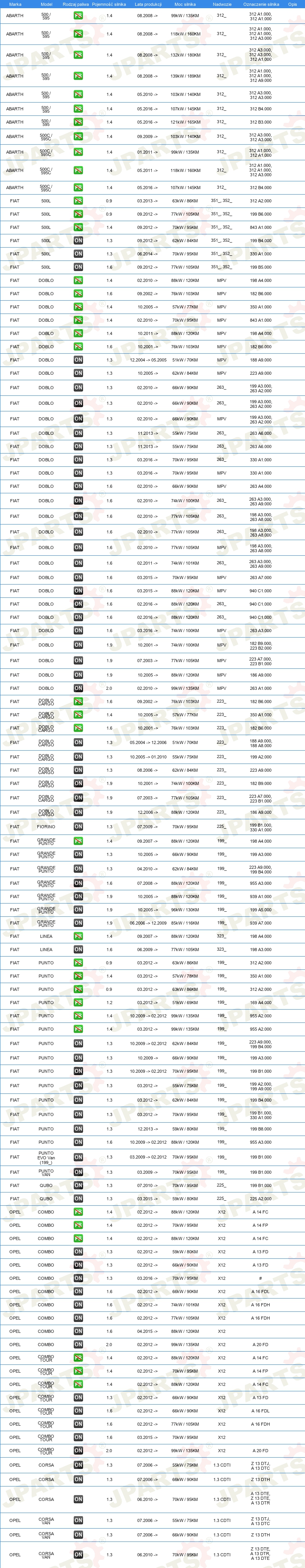Click the FIORINO model cell
This screenshot has width=305, height=1568.
click(46, 827)
